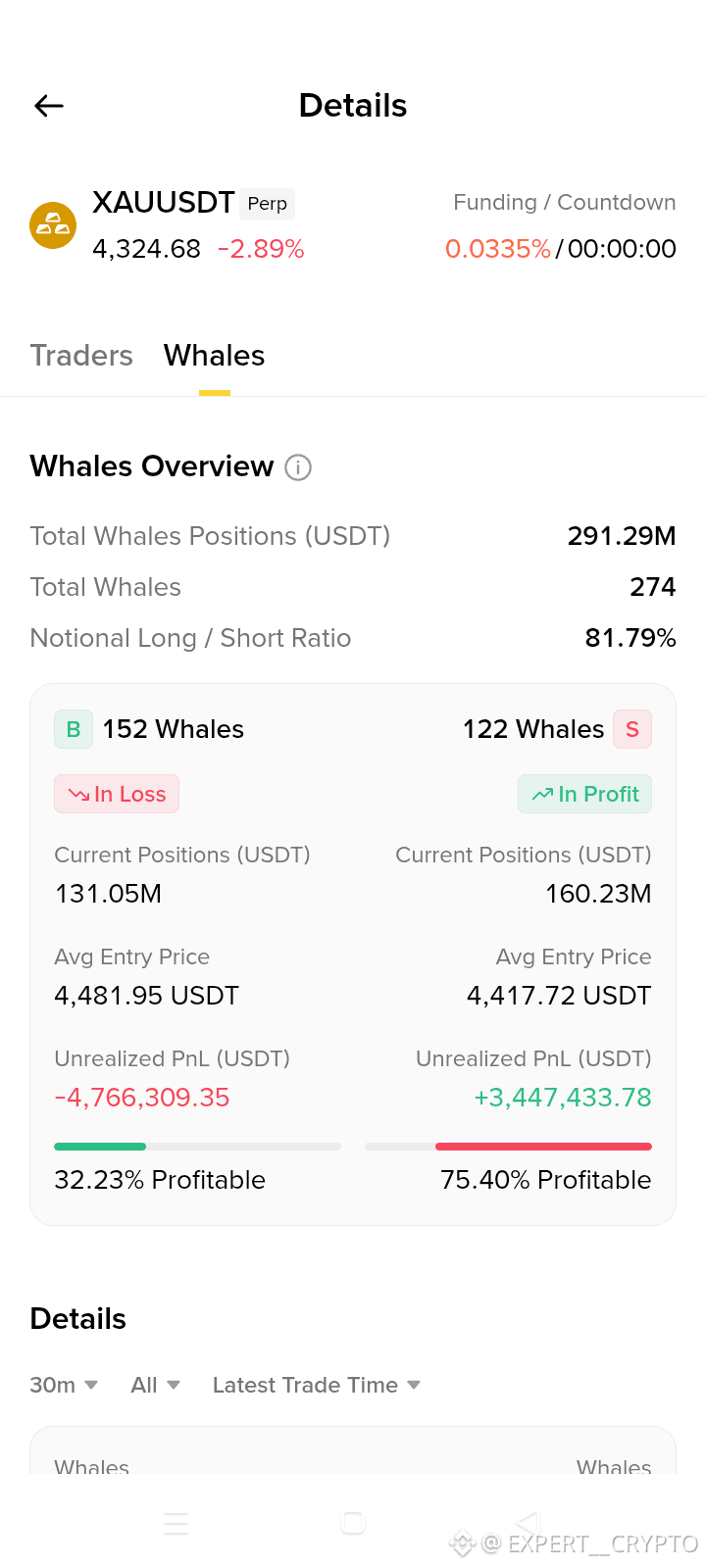Switch to the Traders tab
Viewport: 706px width, 1568px height.
[81, 355]
